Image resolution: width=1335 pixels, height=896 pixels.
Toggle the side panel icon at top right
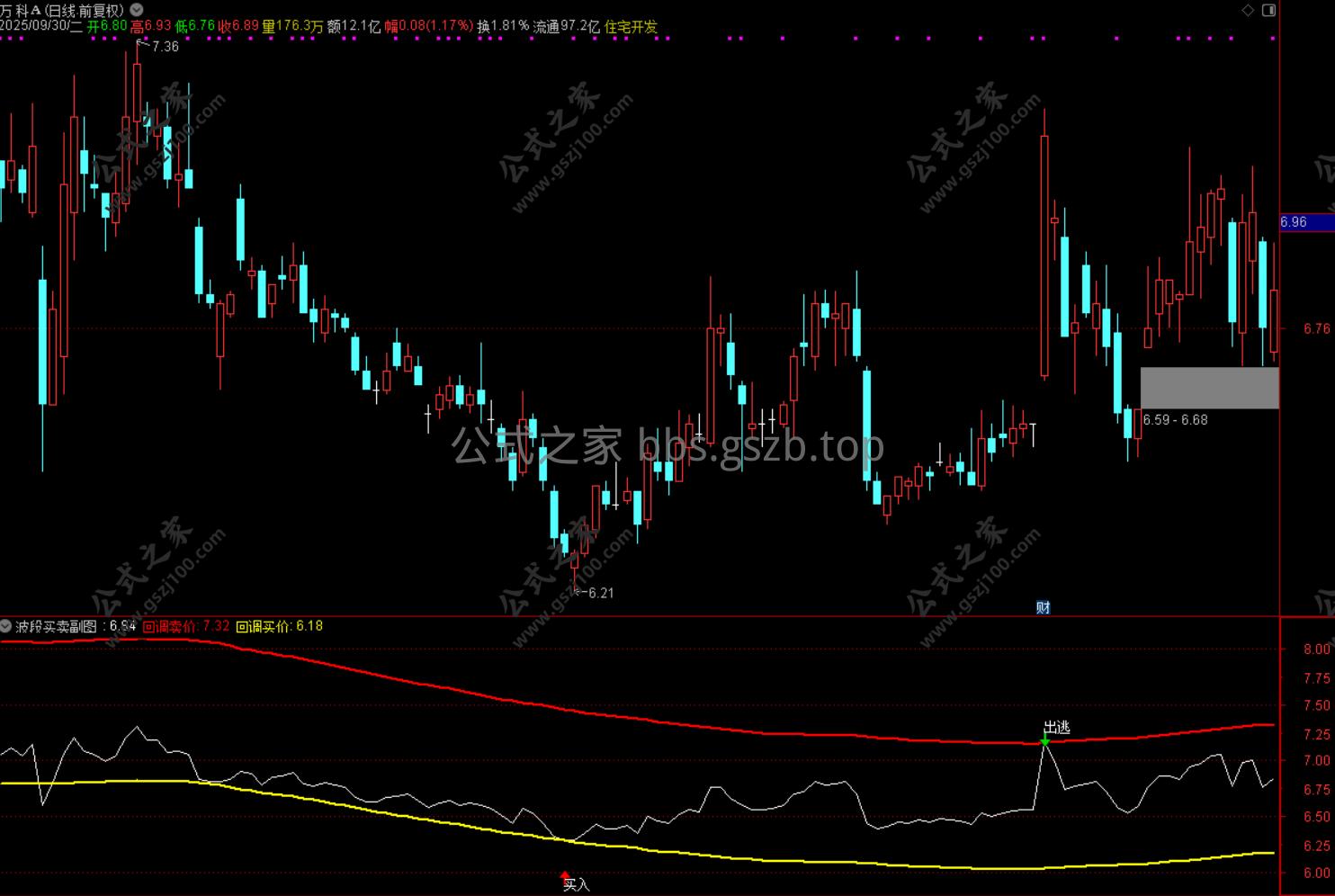coord(1268,11)
